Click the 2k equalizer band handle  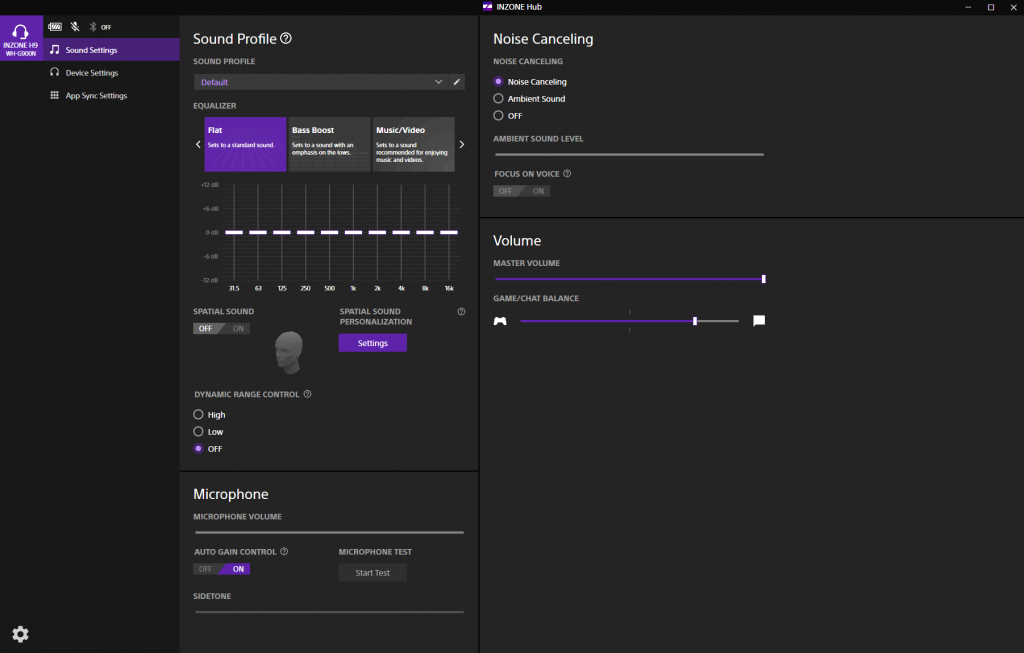click(x=377, y=232)
